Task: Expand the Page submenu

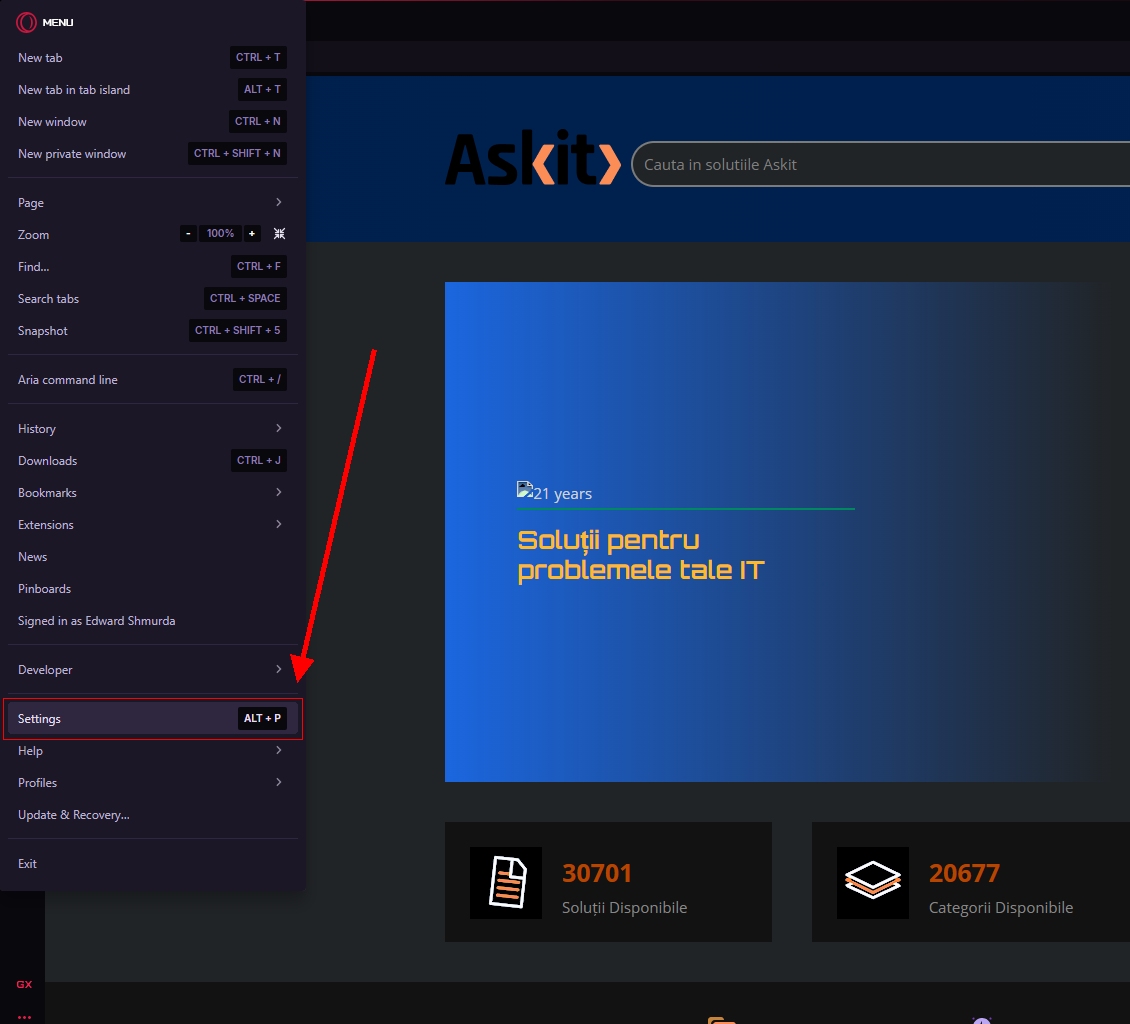Action: click(x=152, y=203)
